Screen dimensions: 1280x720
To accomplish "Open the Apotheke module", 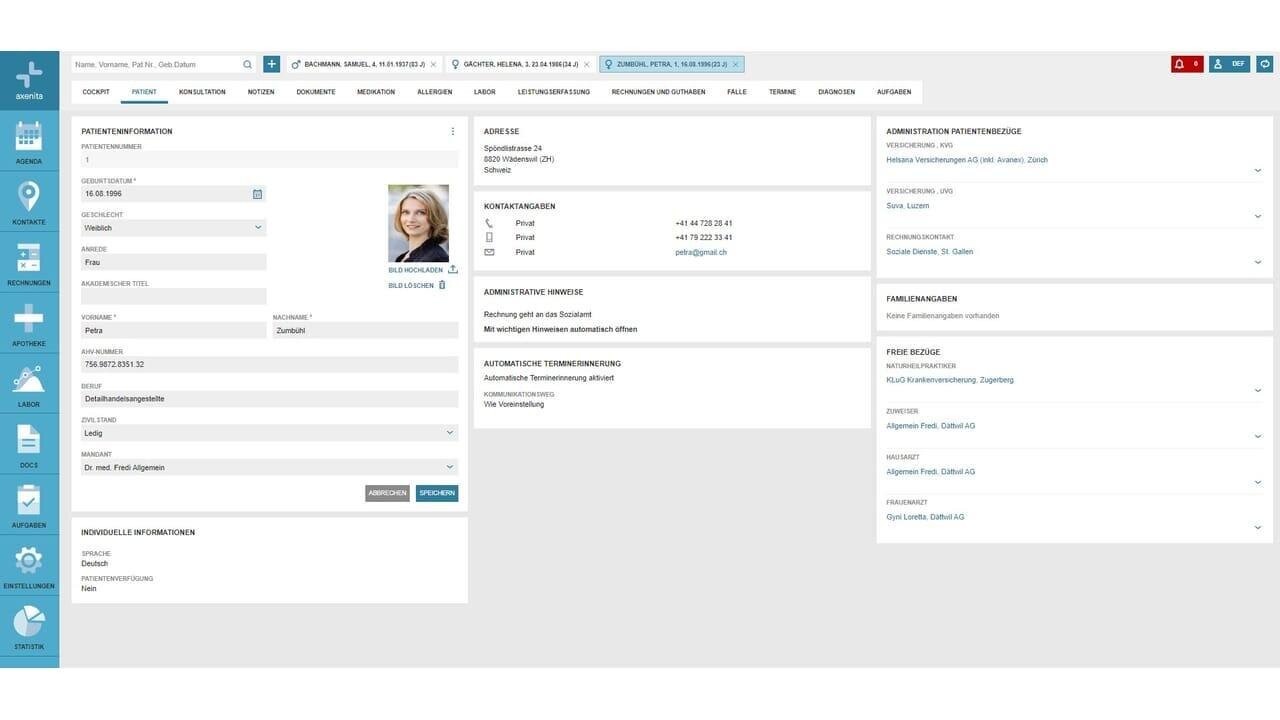I will coord(29,323).
